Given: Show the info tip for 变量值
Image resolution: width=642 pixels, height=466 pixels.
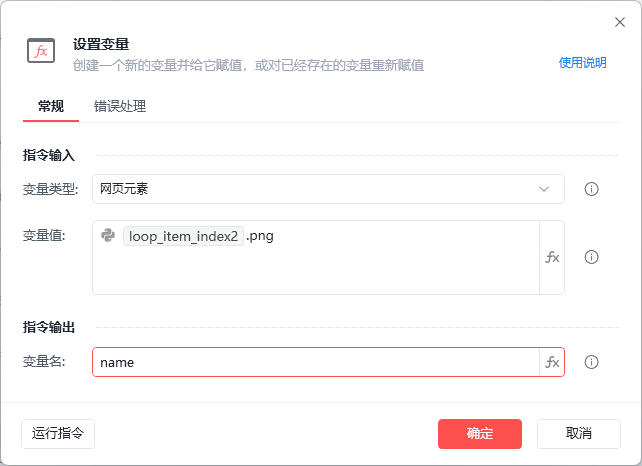Looking at the screenshot, I should pos(591,257).
